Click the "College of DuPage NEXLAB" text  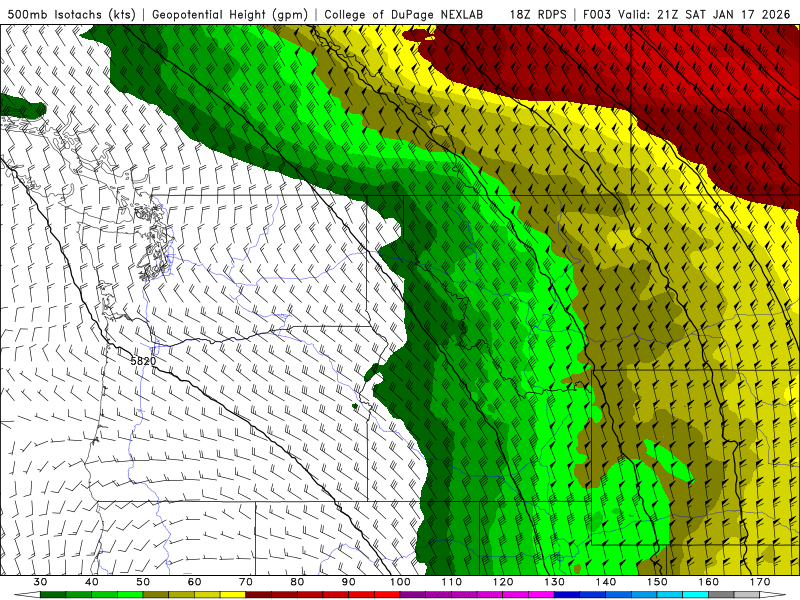click(403, 14)
